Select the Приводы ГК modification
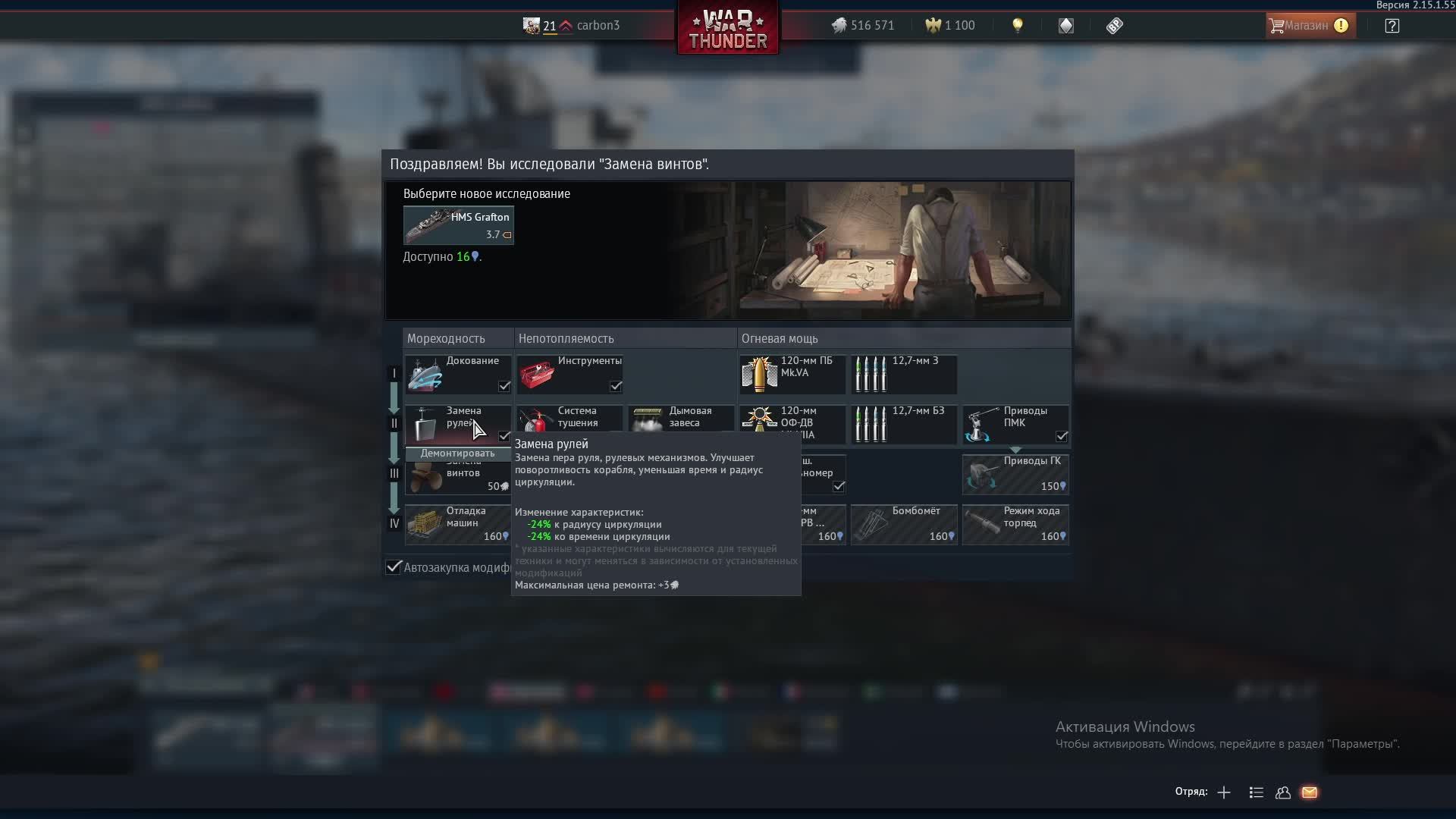Screen dimensions: 1456x819 click(x=1015, y=475)
